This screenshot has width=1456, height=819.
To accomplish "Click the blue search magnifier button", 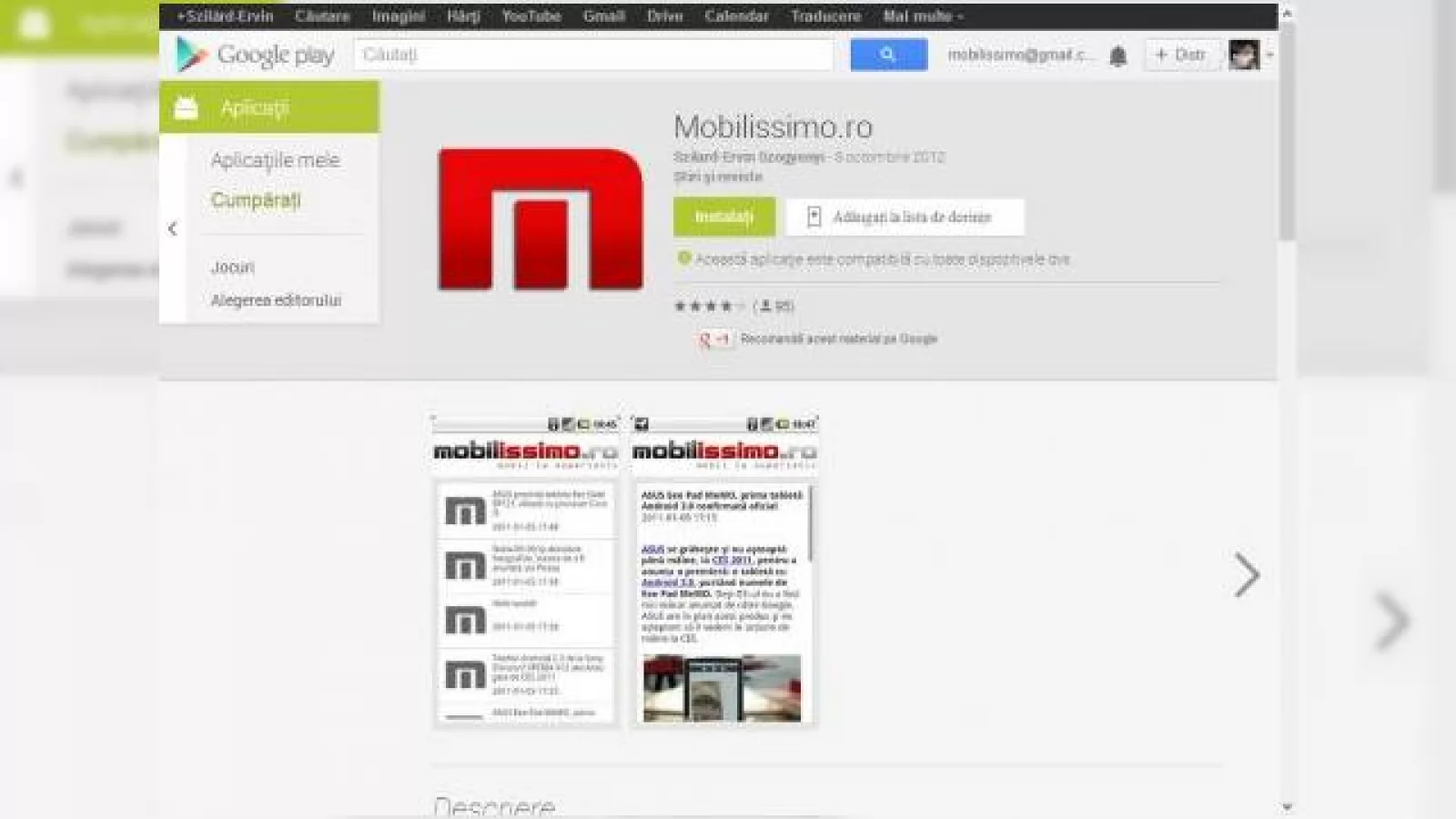I will [x=888, y=55].
